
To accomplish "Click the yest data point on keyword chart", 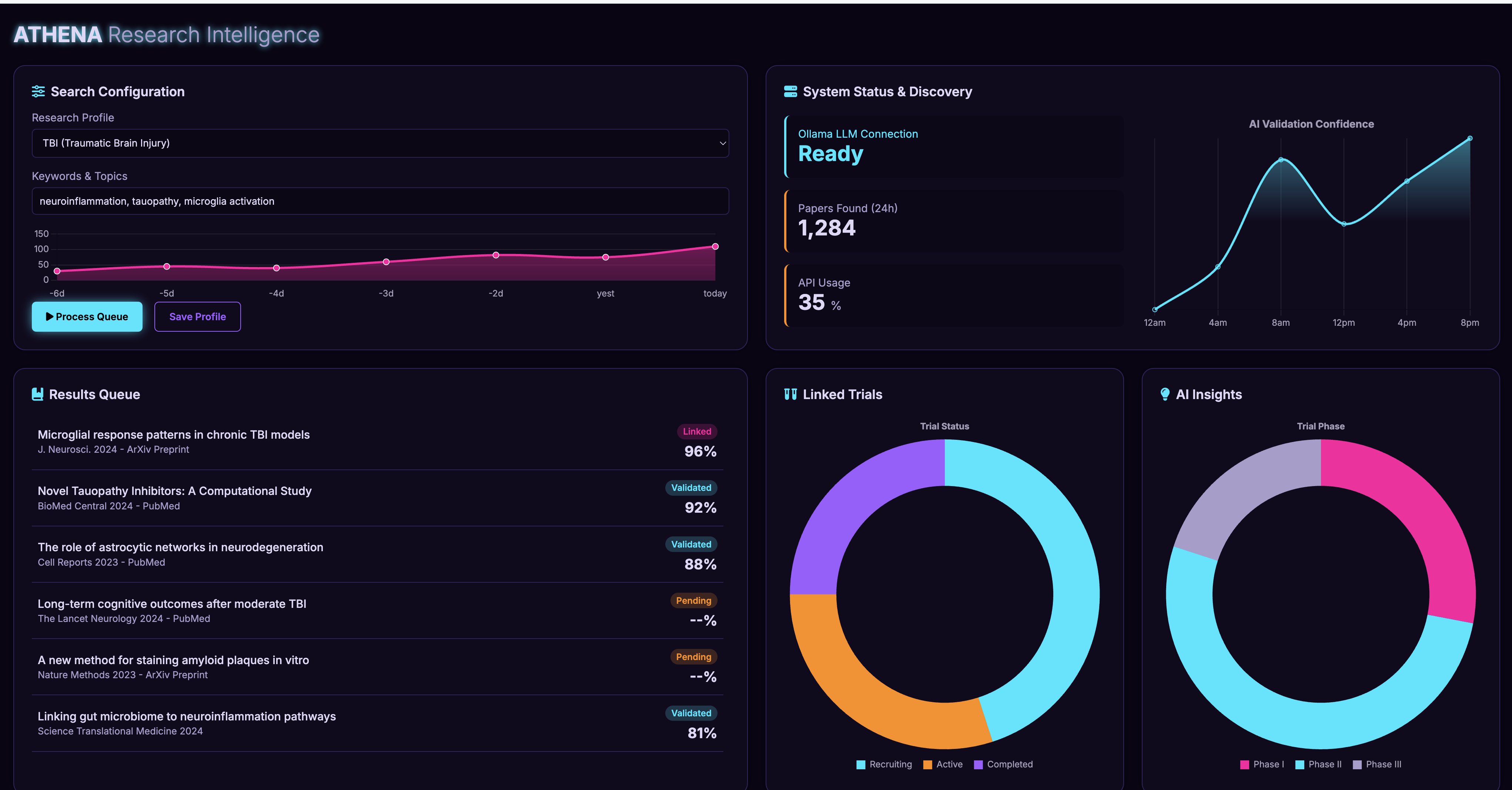I will point(606,257).
